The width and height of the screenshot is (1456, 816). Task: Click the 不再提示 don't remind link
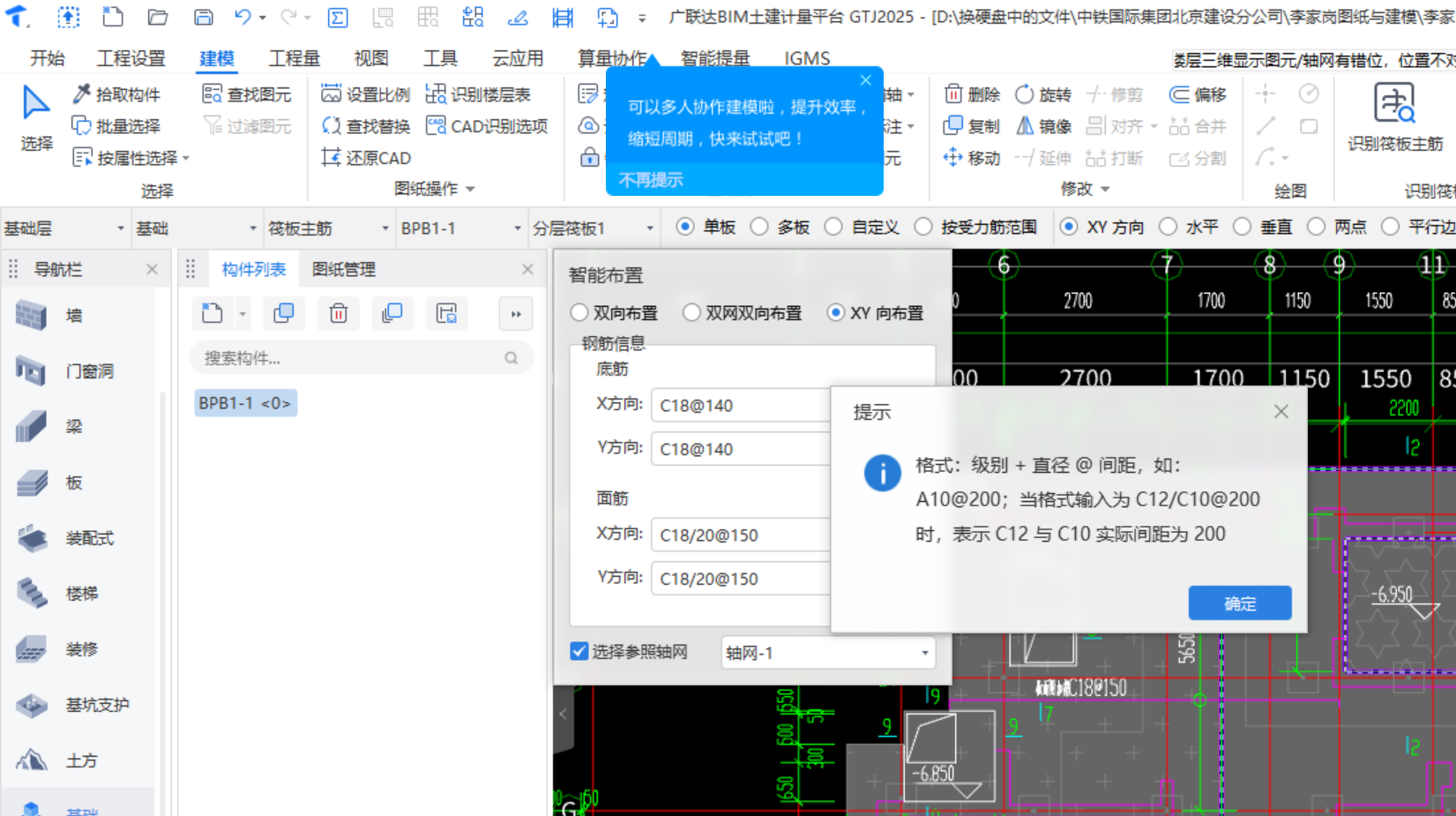point(651,180)
